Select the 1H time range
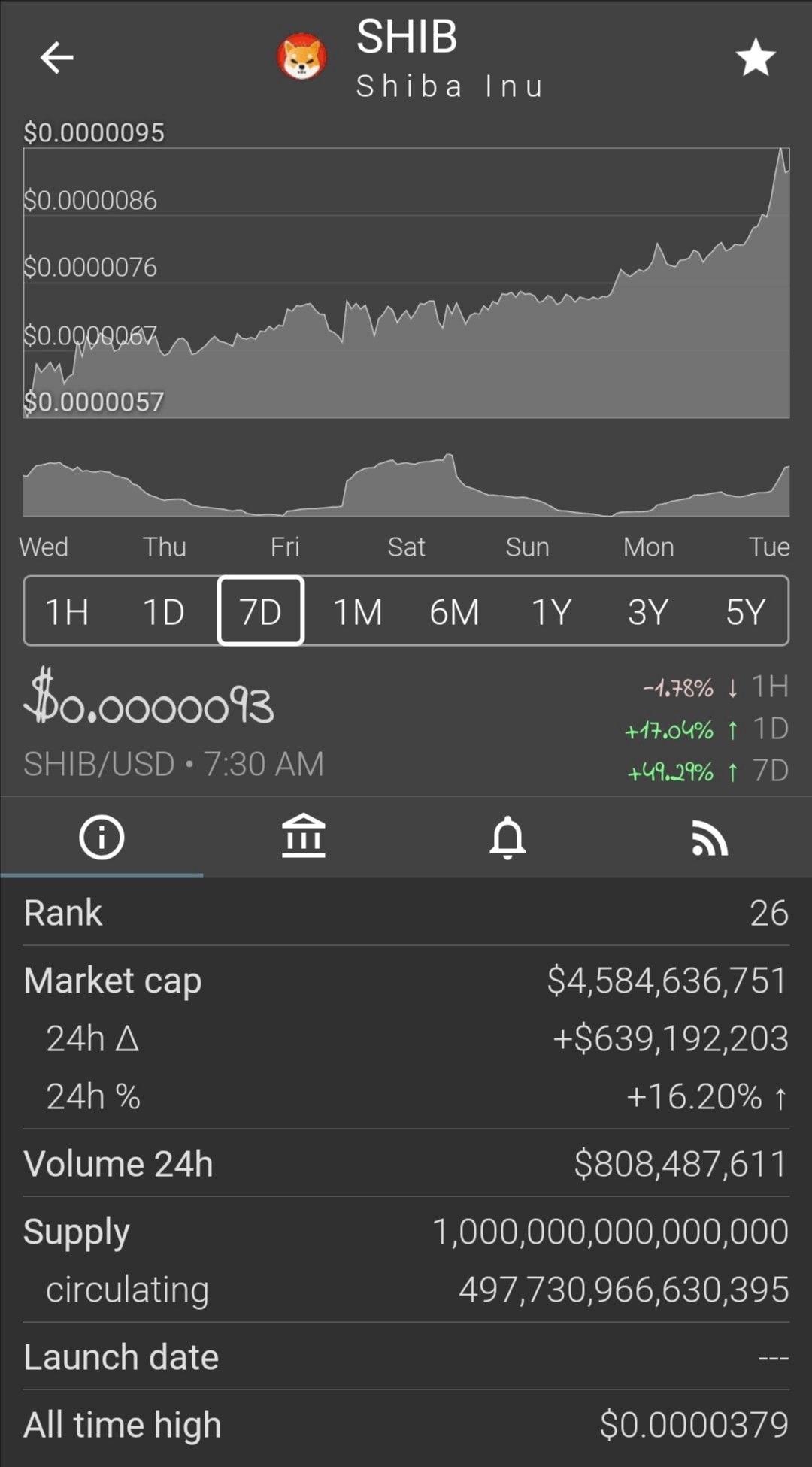 click(x=68, y=611)
